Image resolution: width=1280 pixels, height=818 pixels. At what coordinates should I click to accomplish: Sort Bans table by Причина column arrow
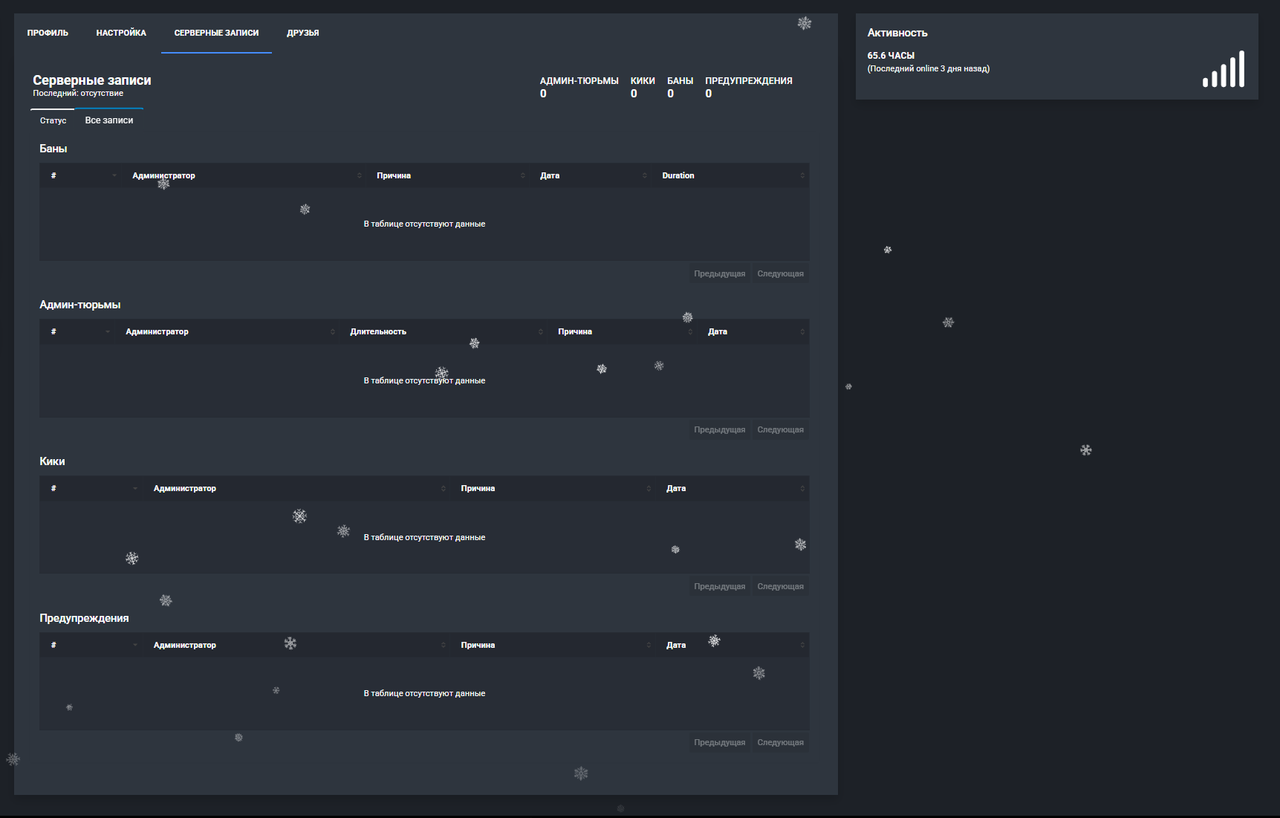pos(522,176)
